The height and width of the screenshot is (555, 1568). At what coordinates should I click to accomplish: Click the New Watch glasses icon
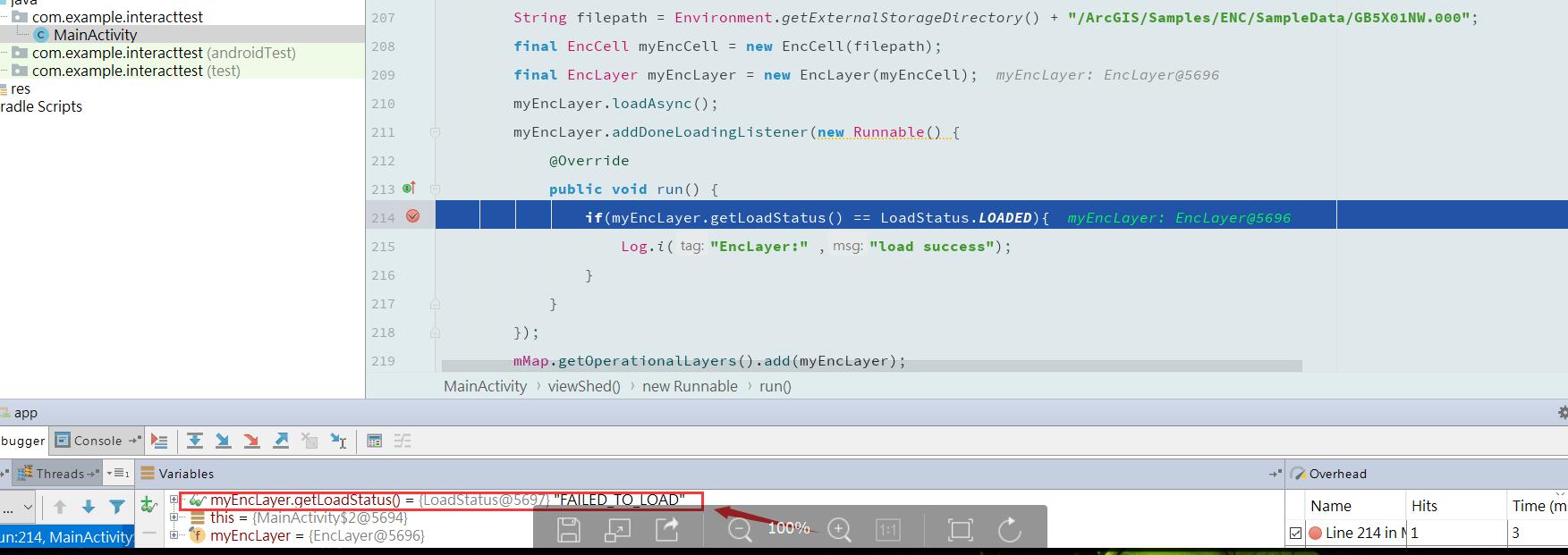tap(149, 506)
